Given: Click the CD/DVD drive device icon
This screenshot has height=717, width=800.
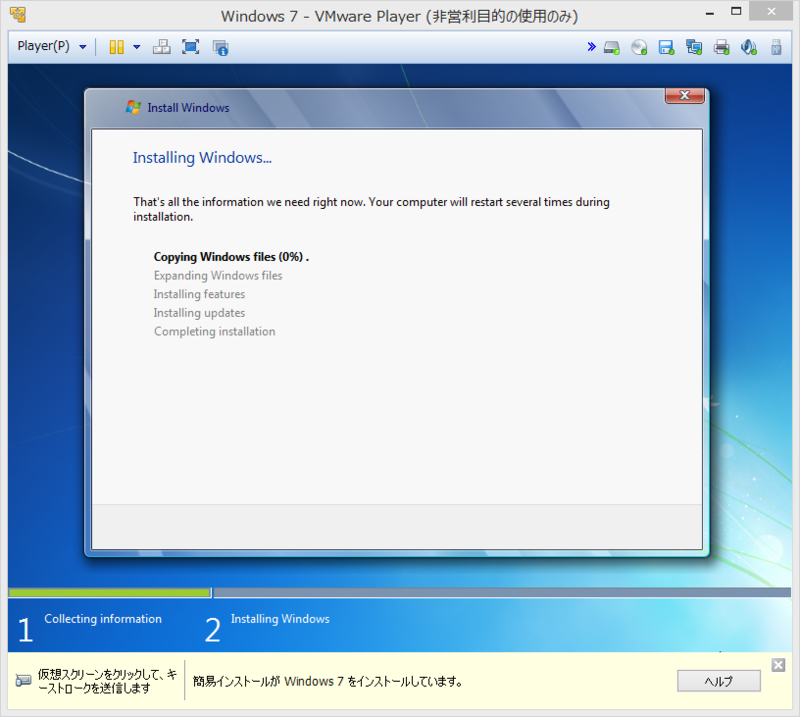Looking at the screenshot, I should [639, 47].
